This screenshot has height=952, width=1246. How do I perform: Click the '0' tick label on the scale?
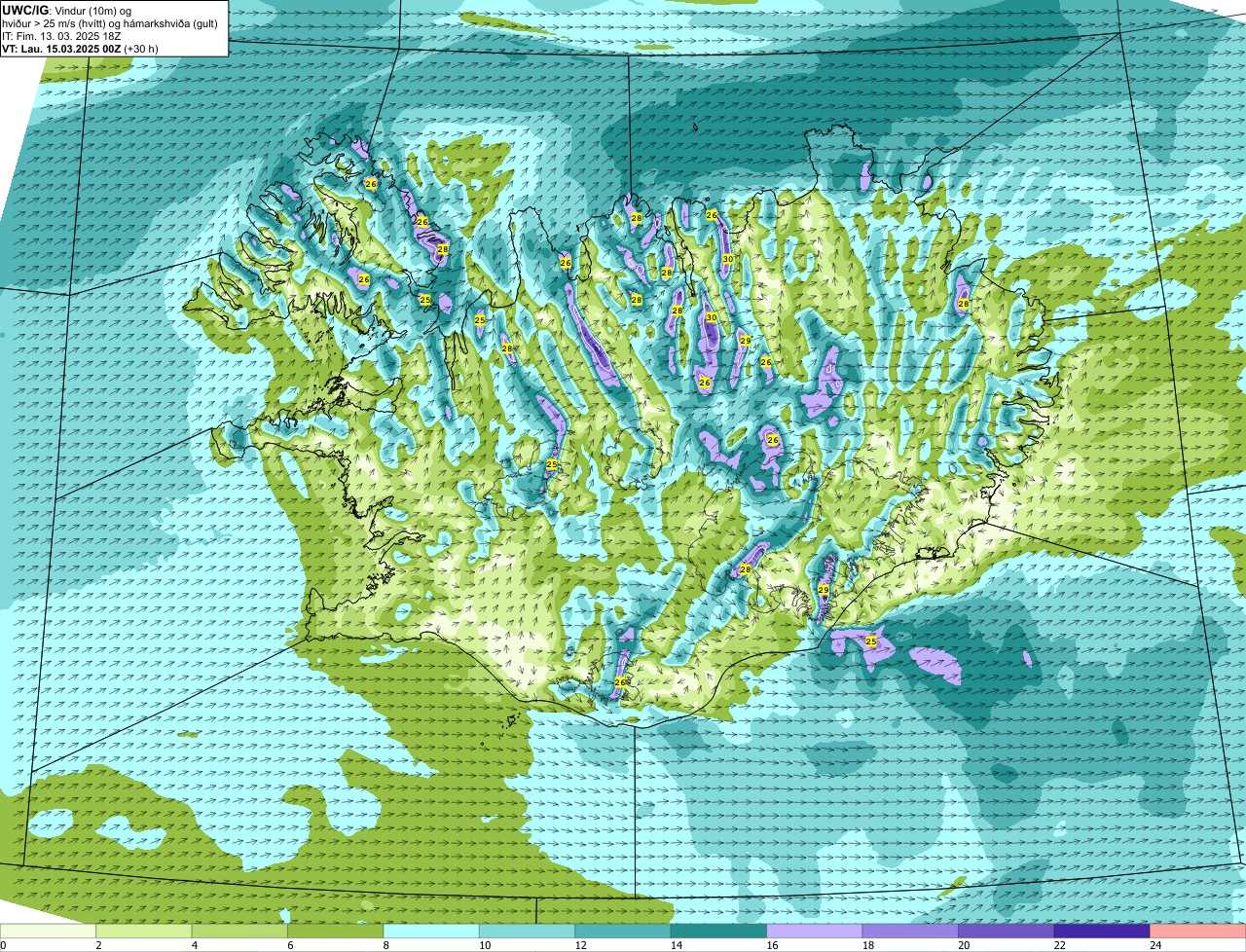coord(4,945)
